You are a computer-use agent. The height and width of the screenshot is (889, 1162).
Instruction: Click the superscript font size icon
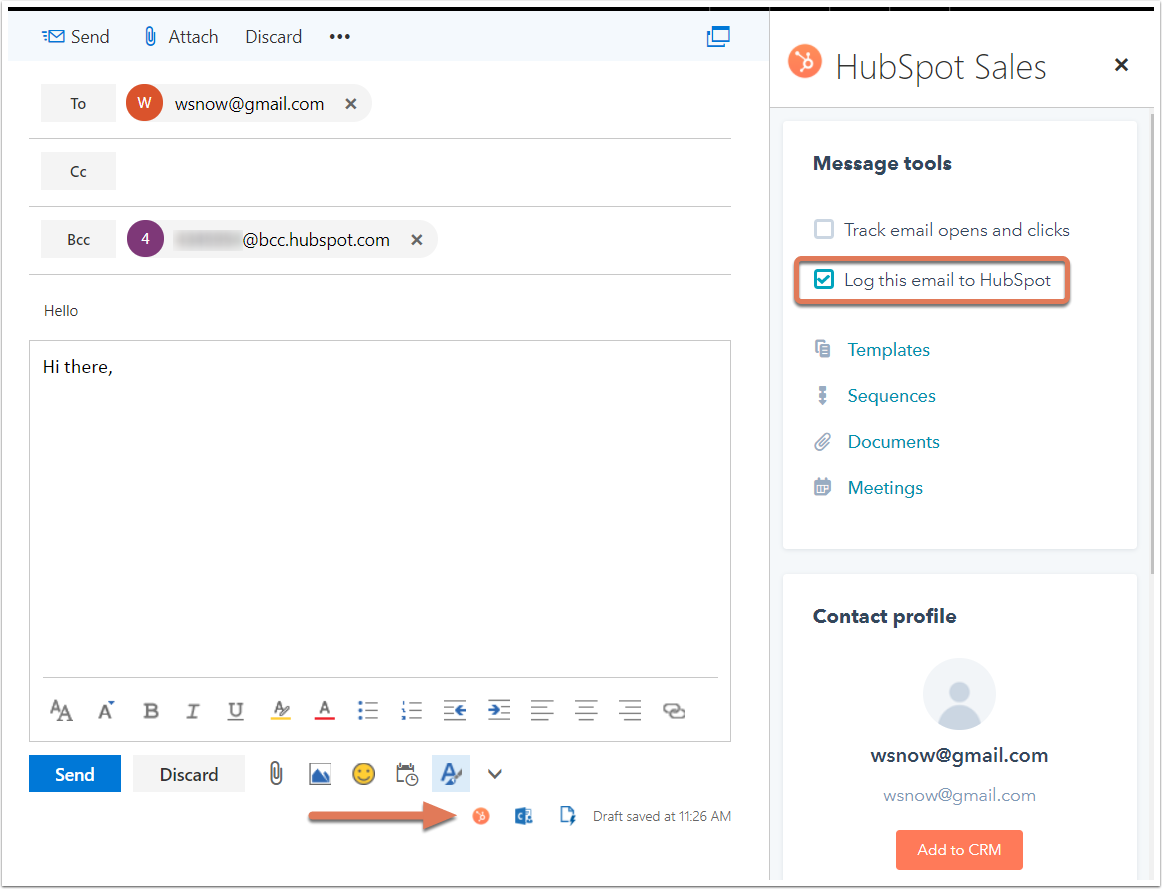pos(106,710)
